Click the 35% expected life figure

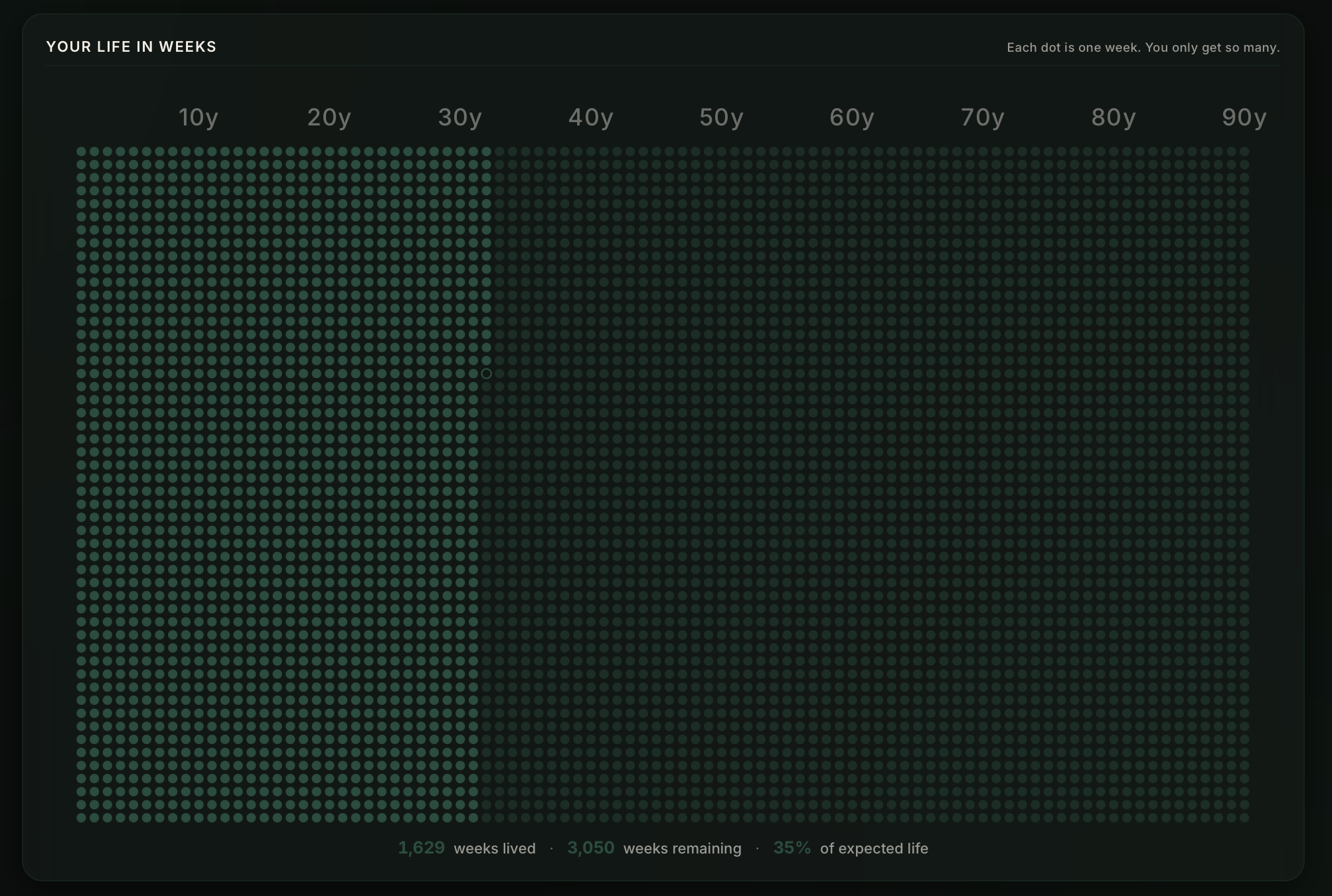point(792,848)
